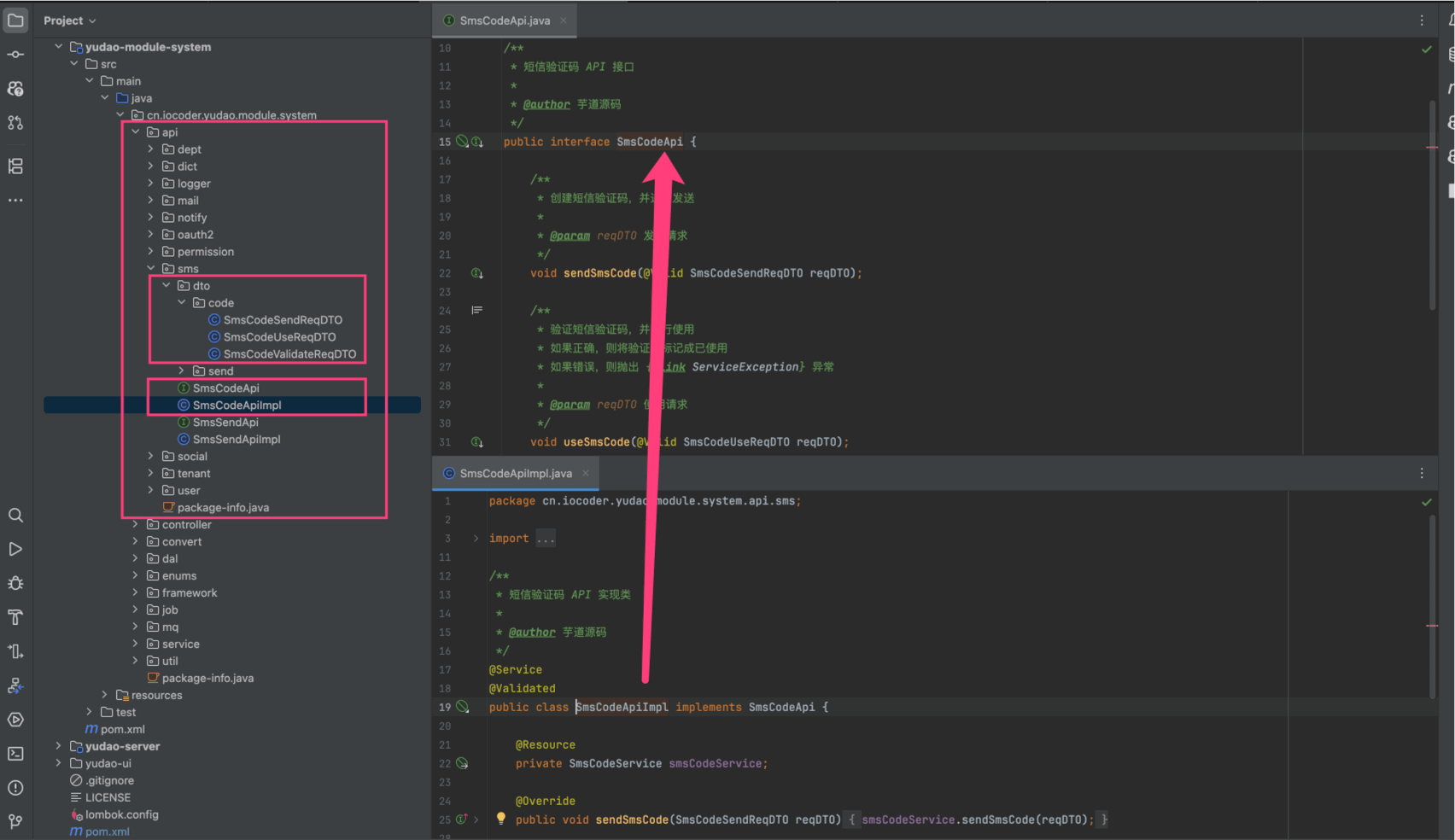Toggle Project tool window via folder icon
This screenshot has width=1455, height=840.
[15, 20]
